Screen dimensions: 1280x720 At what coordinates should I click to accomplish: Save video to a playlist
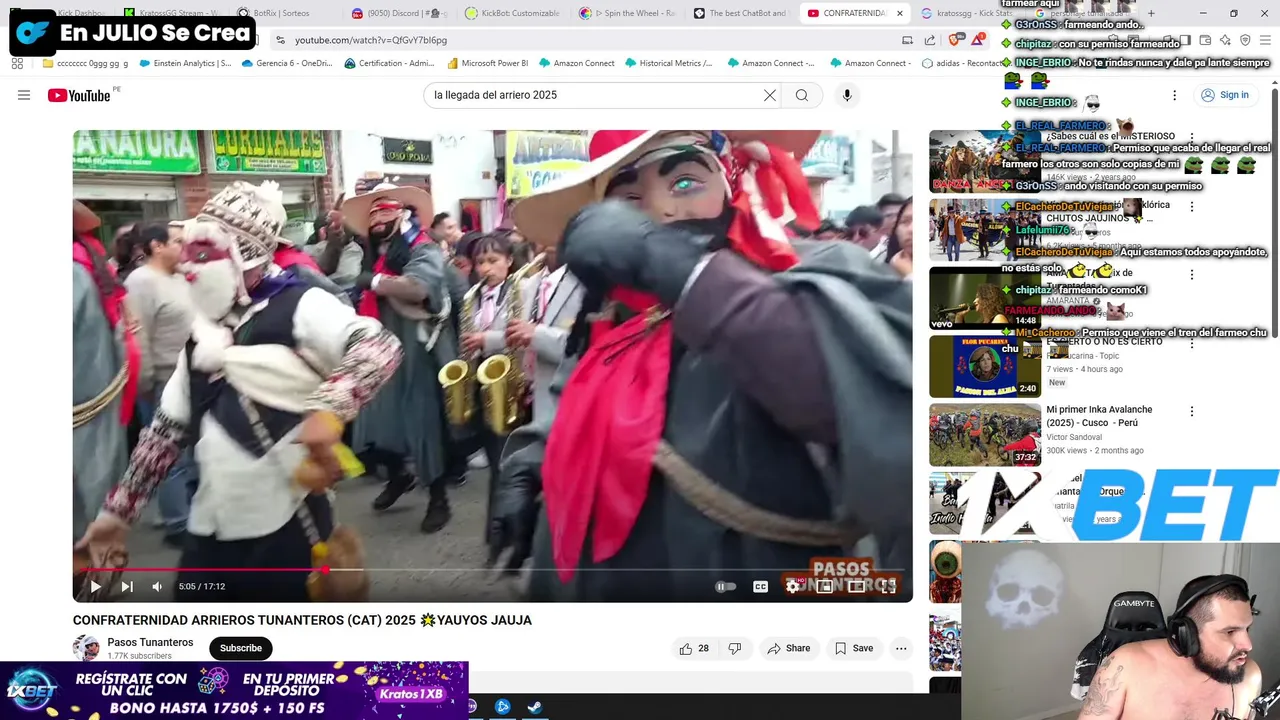853,648
